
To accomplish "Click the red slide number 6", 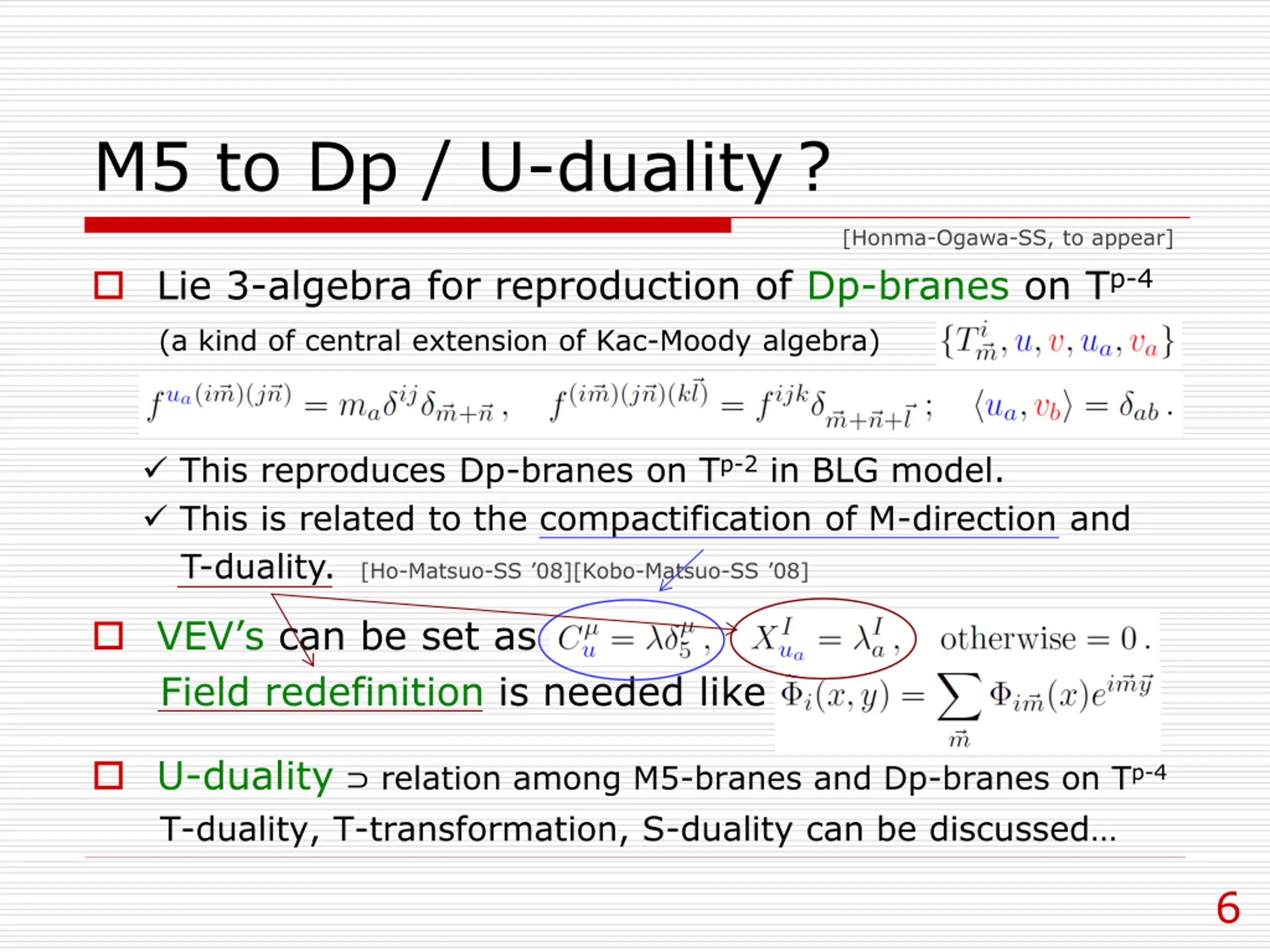I will [1228, 908].
